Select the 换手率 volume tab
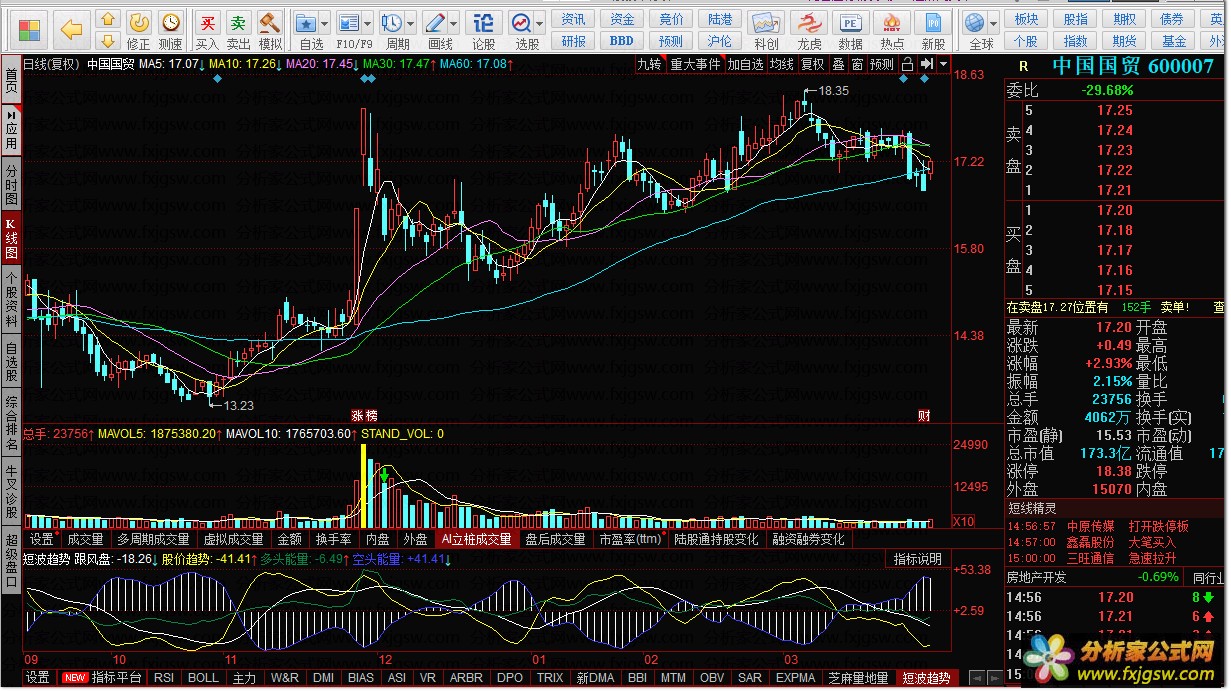This screenshot has width=1231, height=691. point(334,539)
